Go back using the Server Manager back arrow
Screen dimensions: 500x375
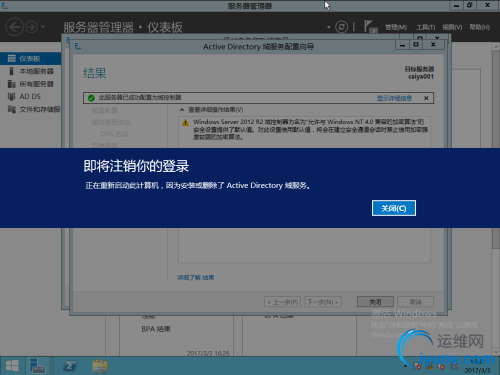pos(15,27)
